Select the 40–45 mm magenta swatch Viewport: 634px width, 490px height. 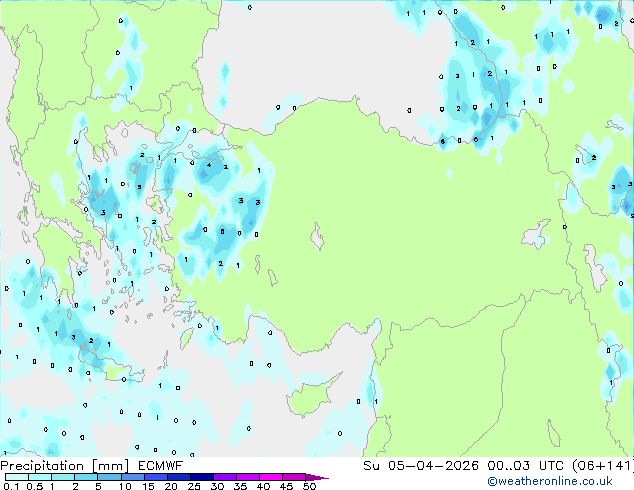pos(271,477)
